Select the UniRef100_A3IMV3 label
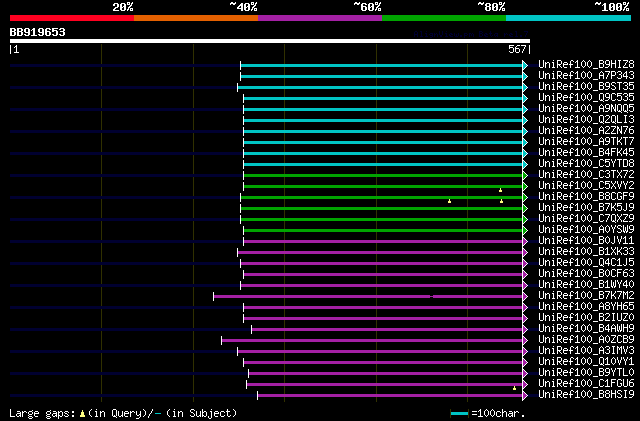 (586, 351)
